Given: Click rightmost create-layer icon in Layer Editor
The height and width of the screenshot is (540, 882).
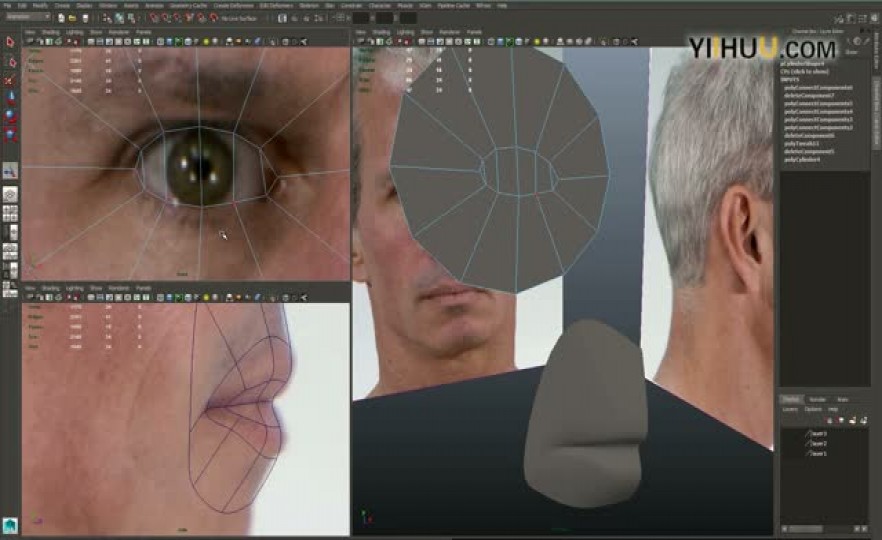Looking at the screenshot, I should click(863, 420).
